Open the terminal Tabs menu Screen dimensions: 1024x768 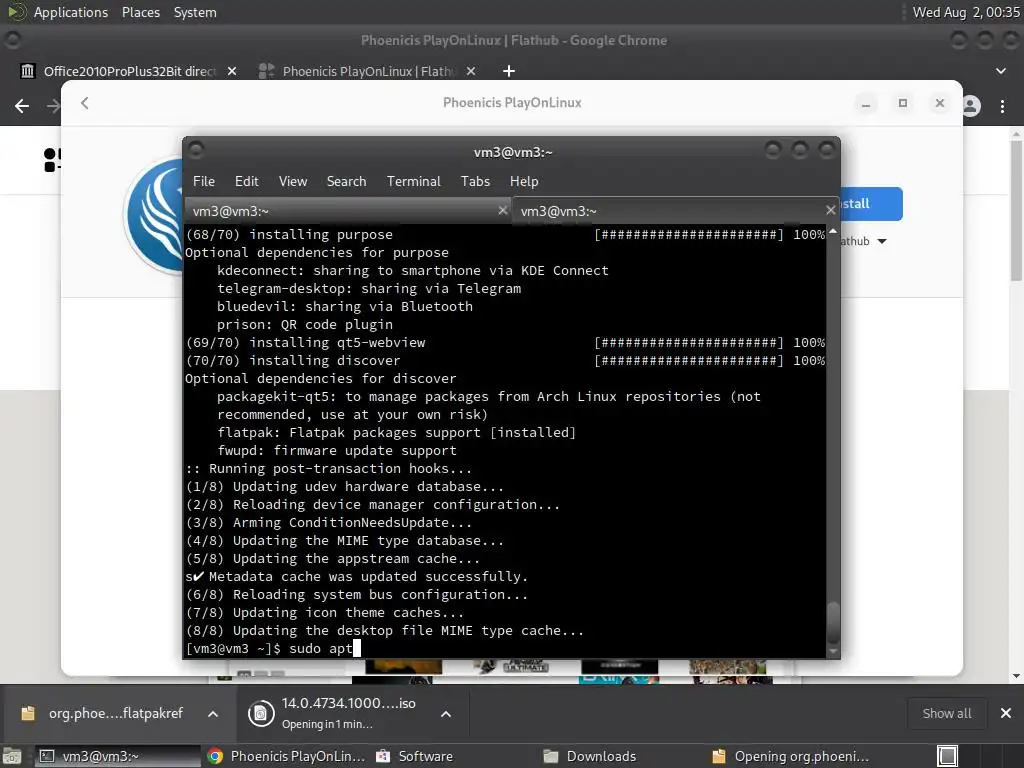pos(475,182)
